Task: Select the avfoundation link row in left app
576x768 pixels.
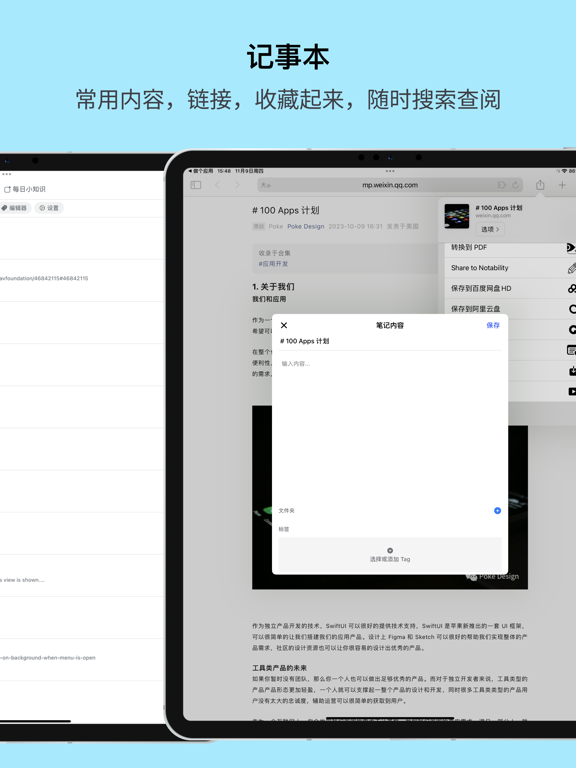Action: (x=81, y=280)
